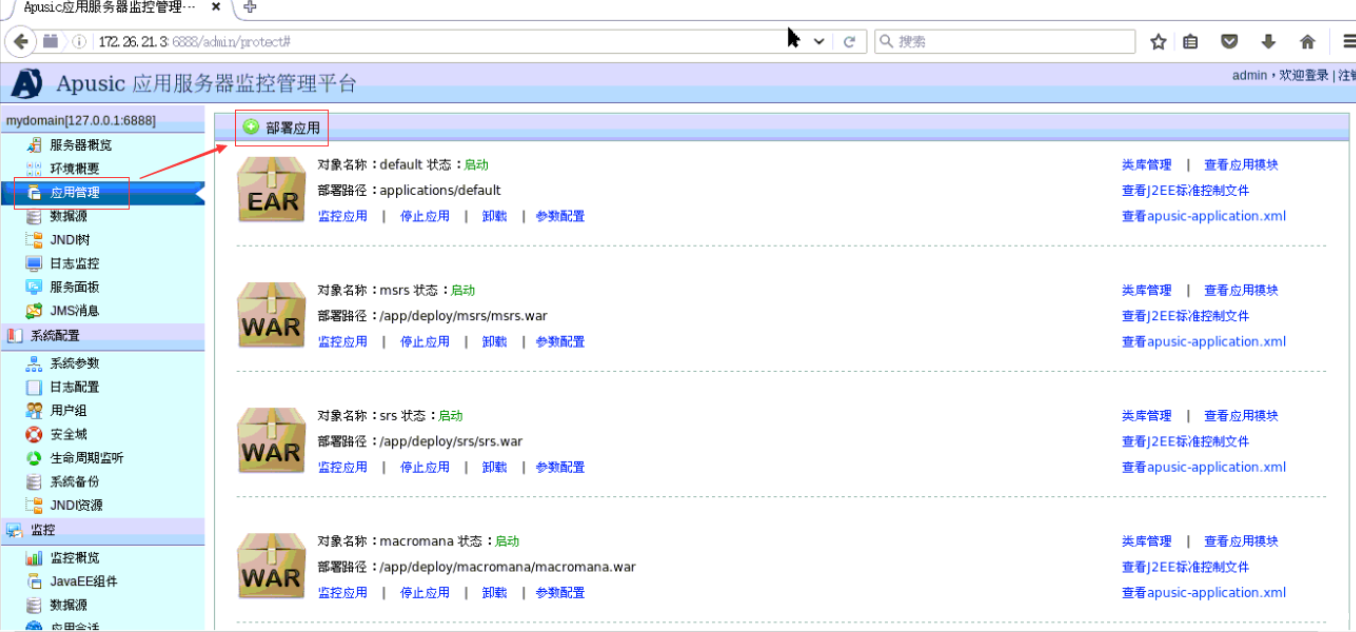The width and height of the screenshot is (1356, 632).
Task: Click the 服务面板 sidebar icon
Action: 34,287
